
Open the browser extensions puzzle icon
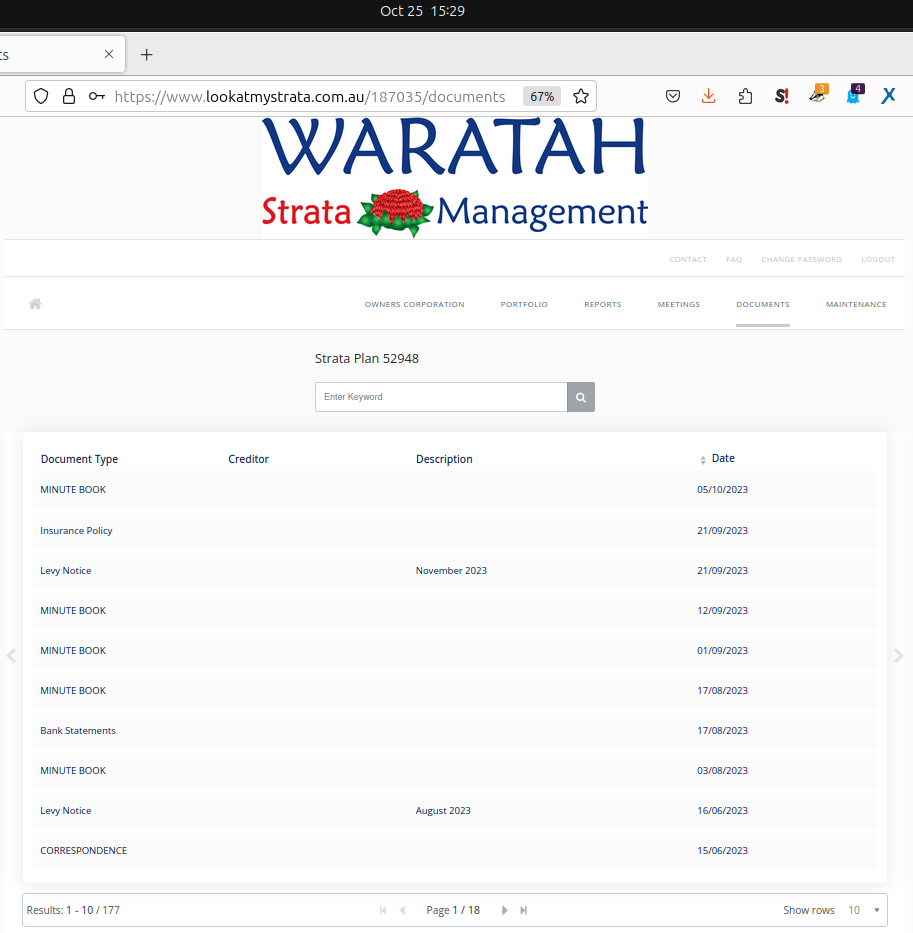[745, 96]
